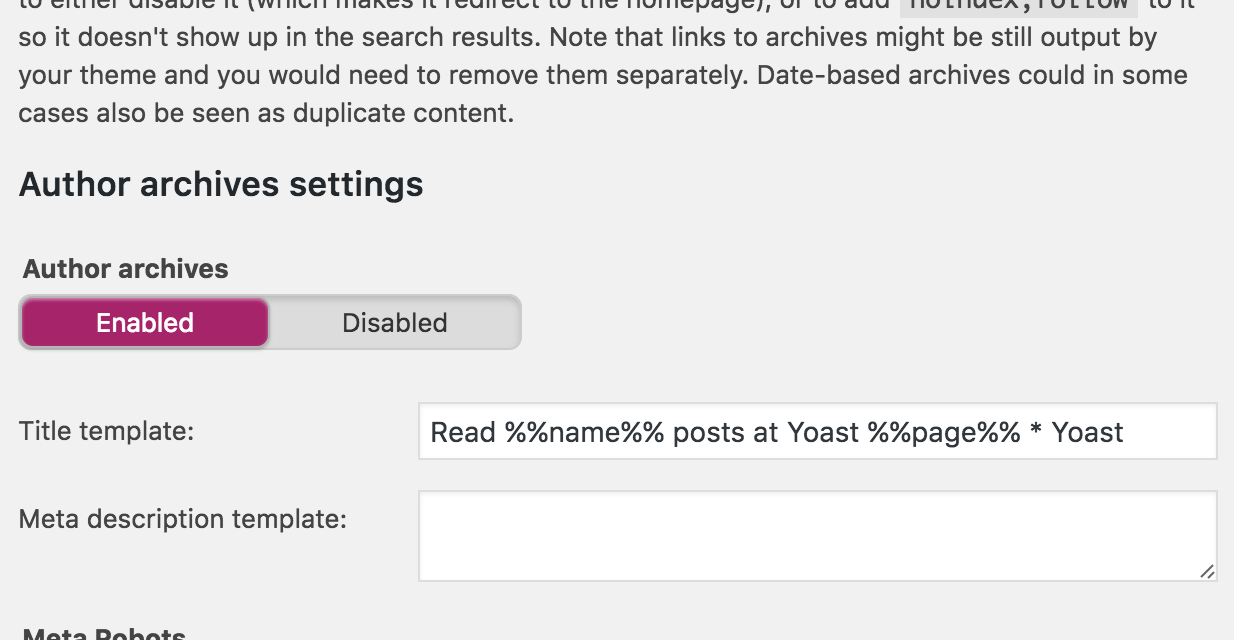Click the partially visible Meta Robots label
The width and height of the screenshot is (1234, 640).
click(104, 634)
